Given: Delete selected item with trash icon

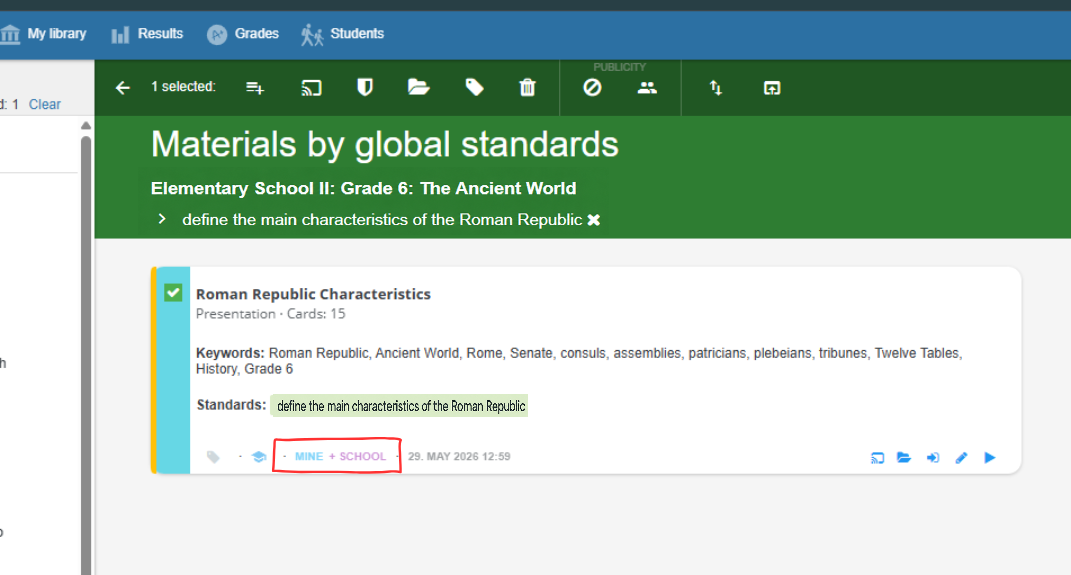Looking at the screenshot, I should pyautogui.click(x=527, y=87).
